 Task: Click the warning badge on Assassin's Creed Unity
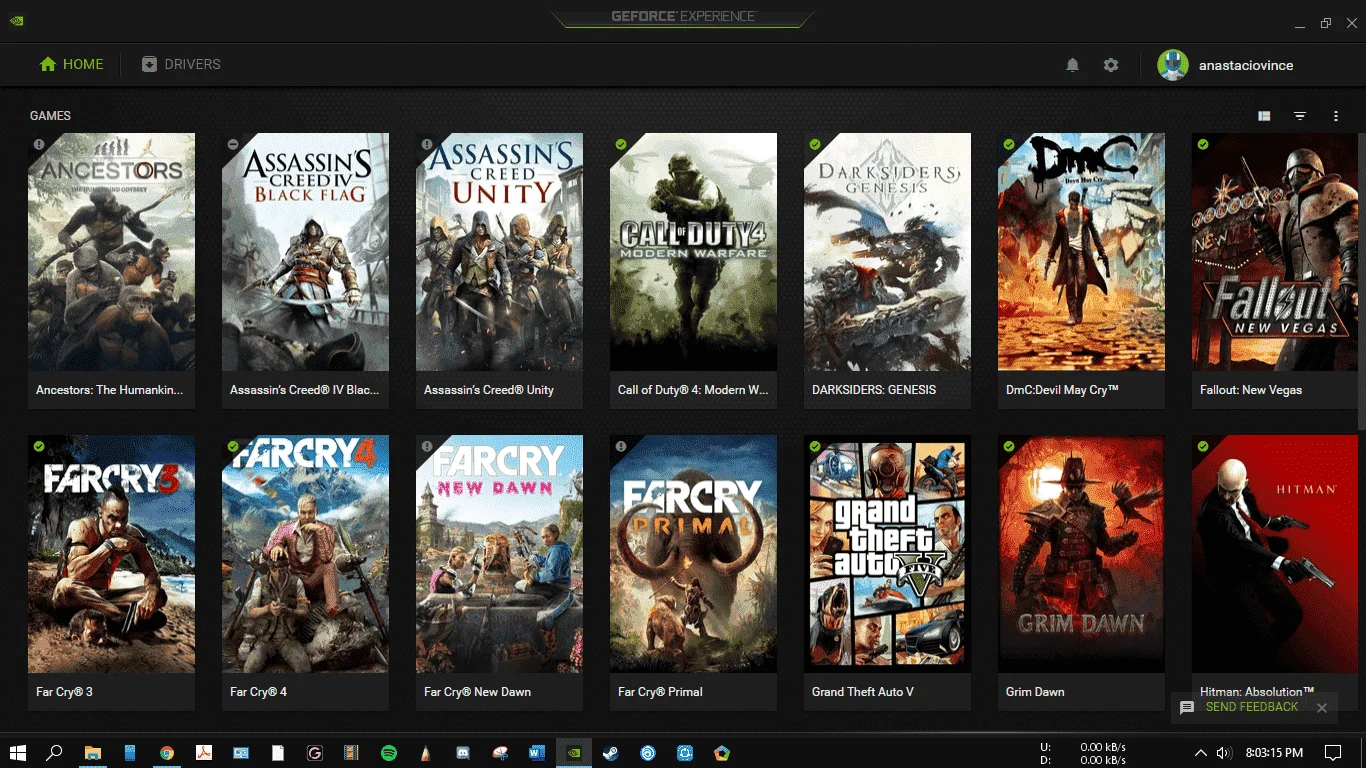click(x=427, y=144)
